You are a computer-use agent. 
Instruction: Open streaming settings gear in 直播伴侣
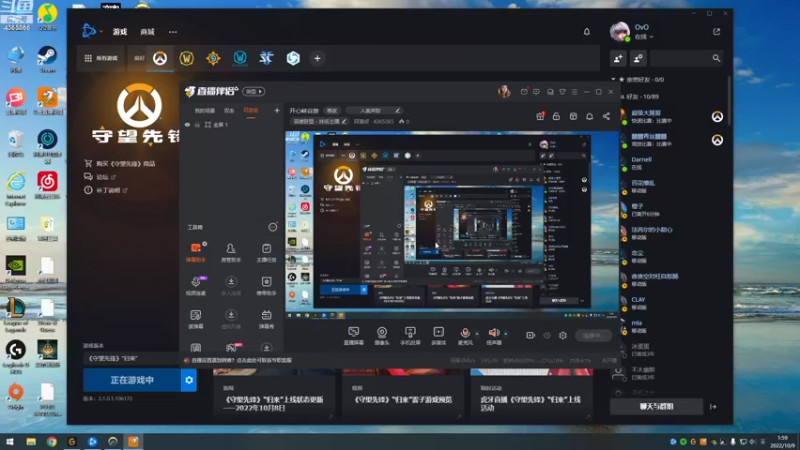(563, 335)
